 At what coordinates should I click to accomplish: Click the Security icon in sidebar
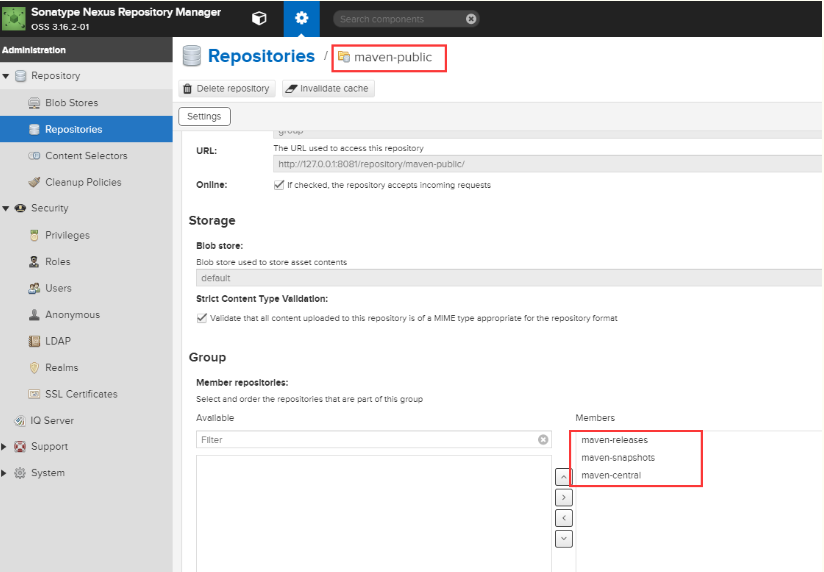[20, 208]
